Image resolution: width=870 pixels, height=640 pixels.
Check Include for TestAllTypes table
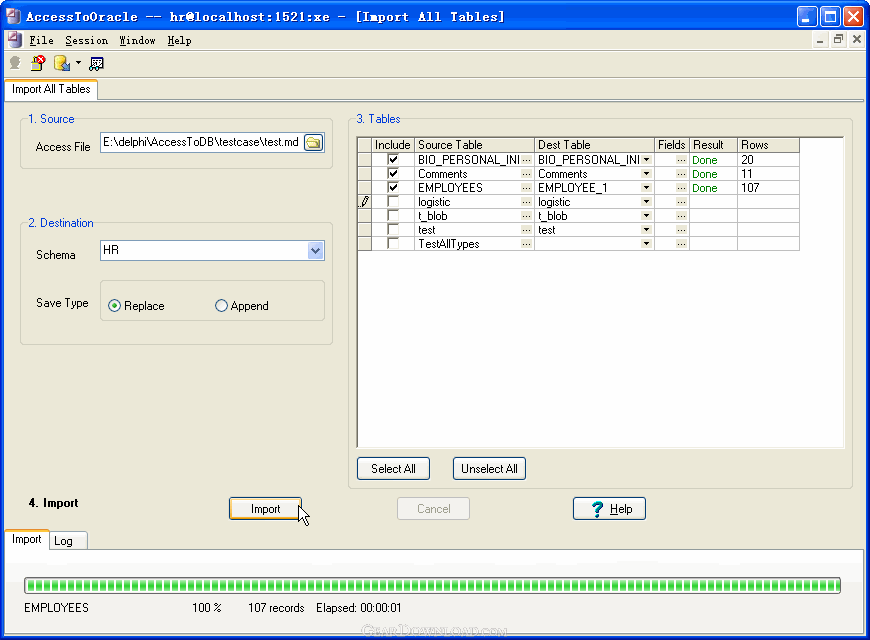click(x=393, y=243)
